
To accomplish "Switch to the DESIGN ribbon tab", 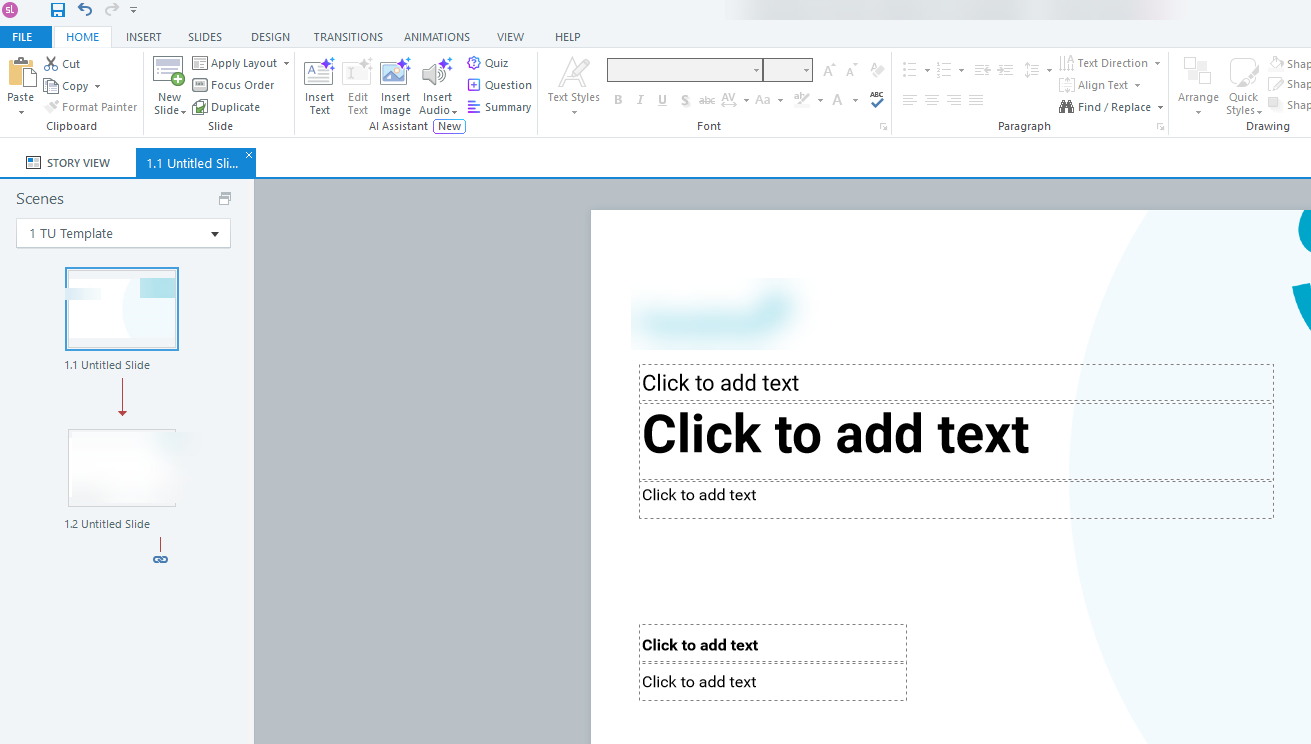I will 270,37.
